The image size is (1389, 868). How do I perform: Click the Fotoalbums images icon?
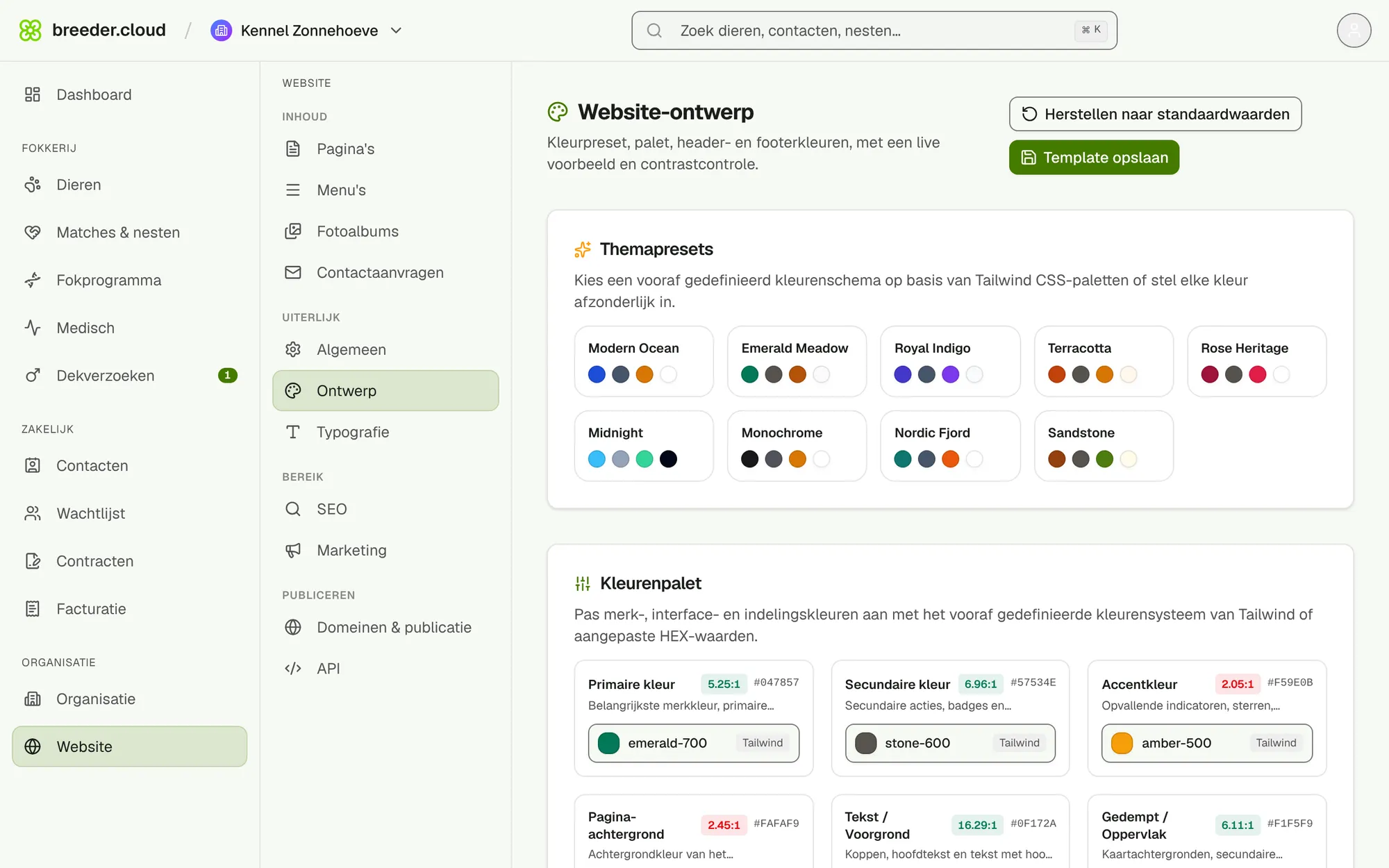click(293, 231)
